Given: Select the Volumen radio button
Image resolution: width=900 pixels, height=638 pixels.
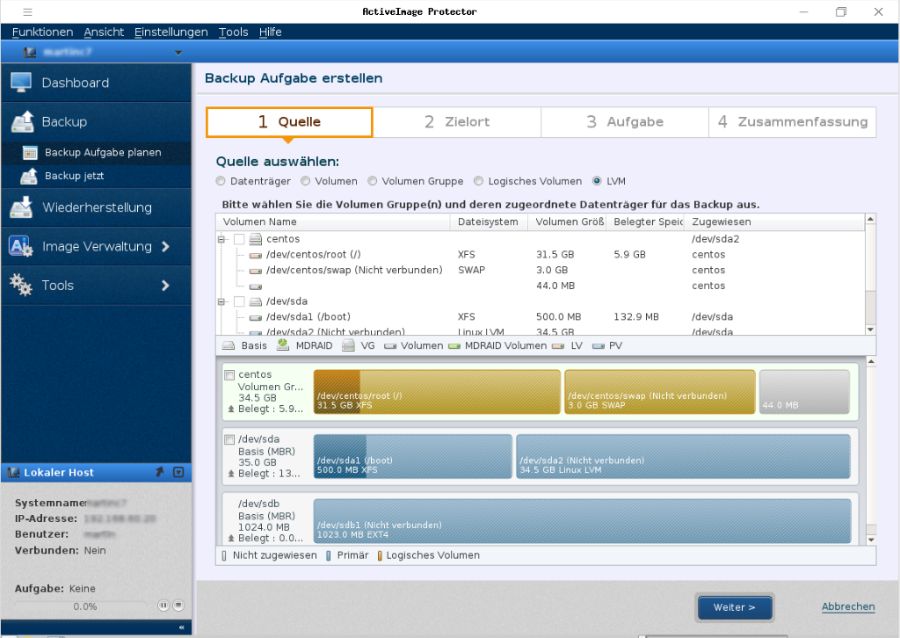Looking at the screenshot, I should click(x=305, y=181).
